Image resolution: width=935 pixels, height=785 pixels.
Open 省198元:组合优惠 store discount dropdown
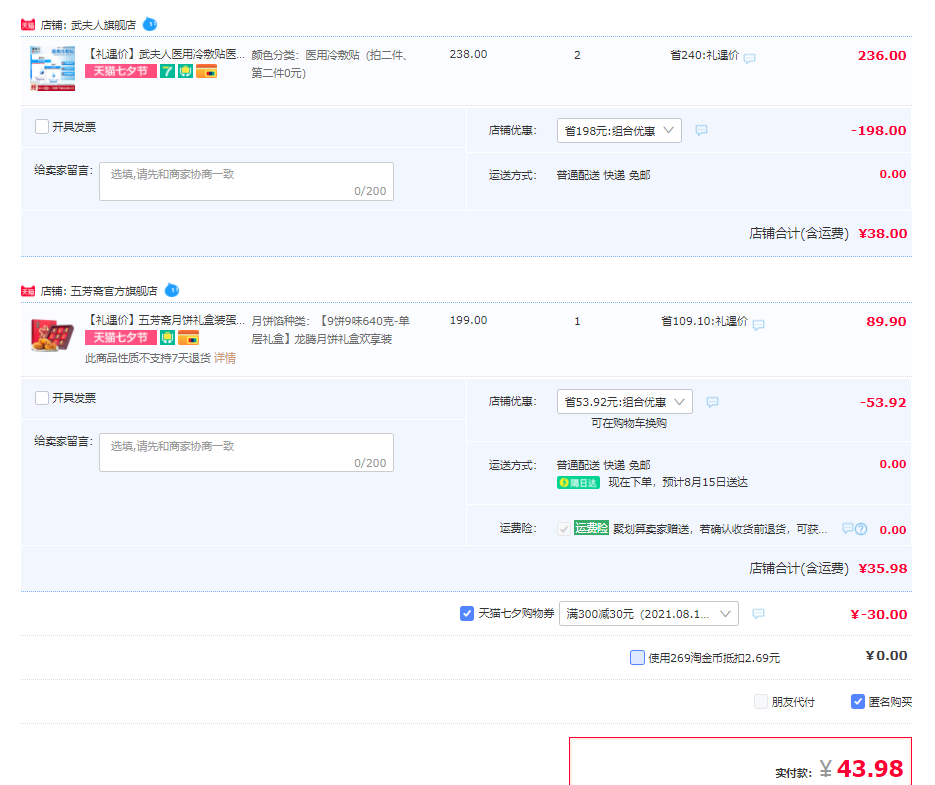pyautogui.click(x=619, y=131)
